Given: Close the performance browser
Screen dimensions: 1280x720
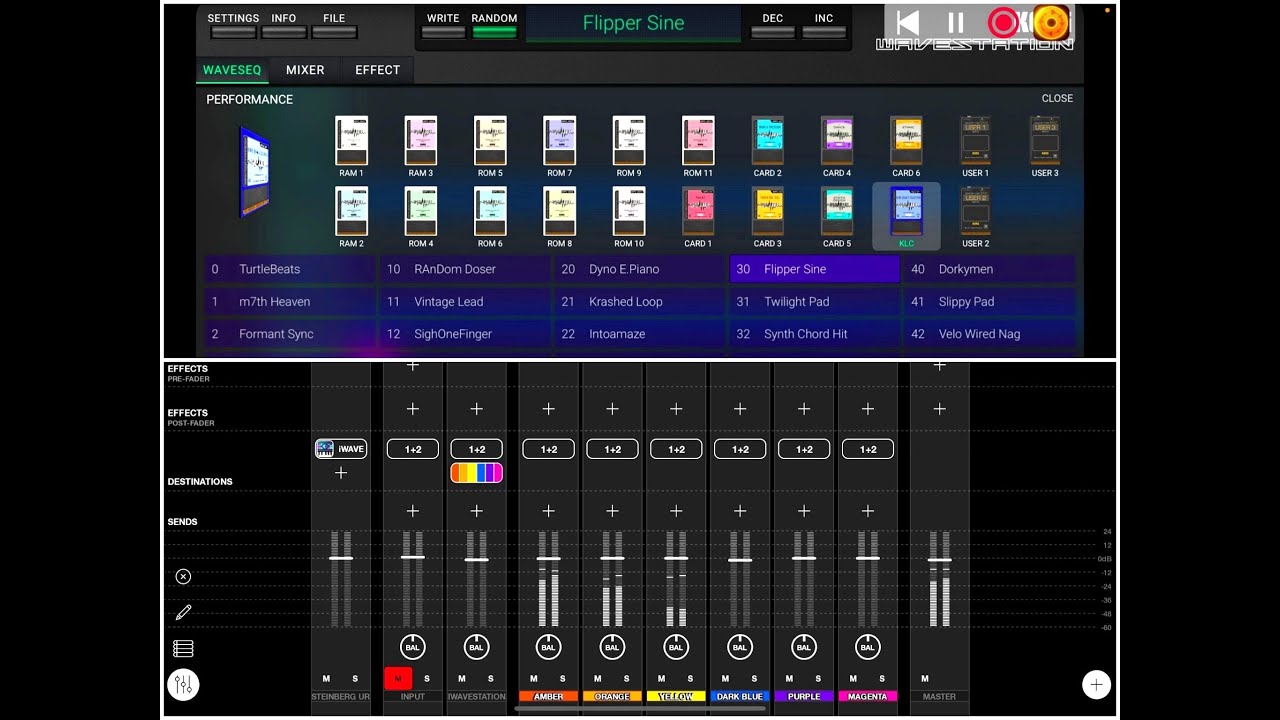Looking at the screenshot, I should tap(1057, 99).
